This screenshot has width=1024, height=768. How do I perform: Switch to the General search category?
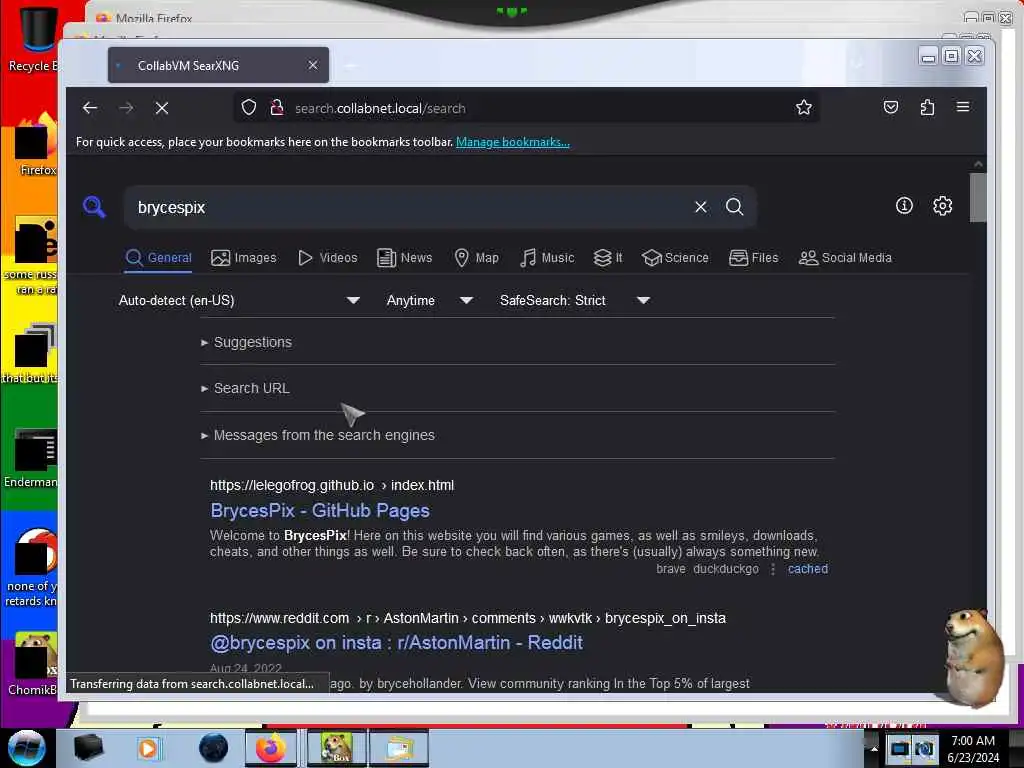pos(159,258)
